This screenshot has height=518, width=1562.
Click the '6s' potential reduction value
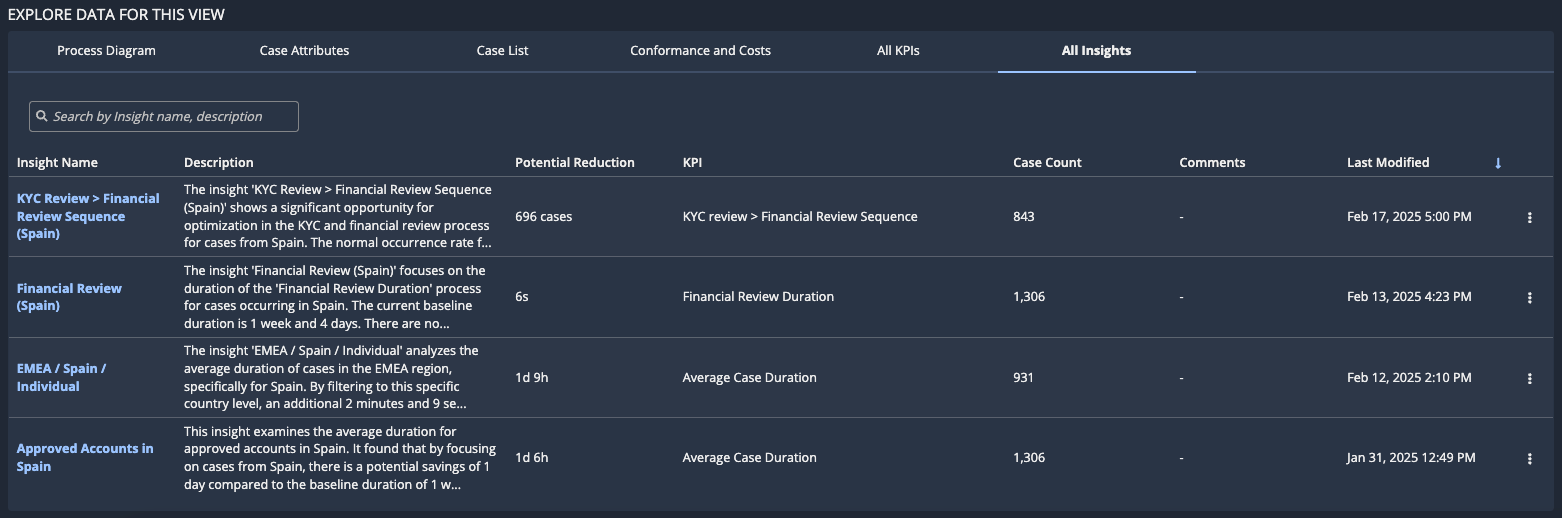(x=522, y=296)
